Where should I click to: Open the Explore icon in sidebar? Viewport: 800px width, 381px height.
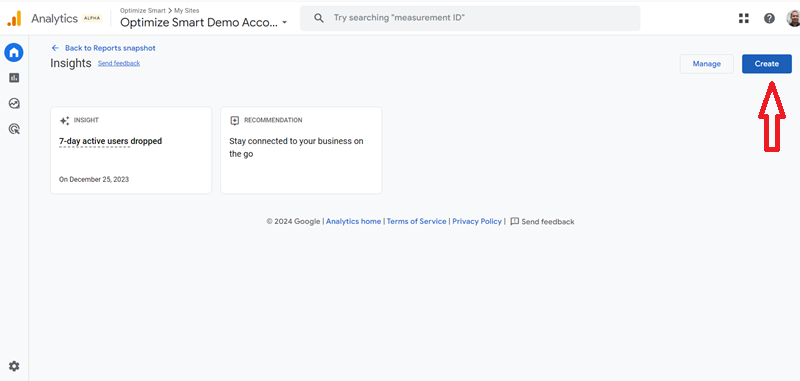coord(14,104)
